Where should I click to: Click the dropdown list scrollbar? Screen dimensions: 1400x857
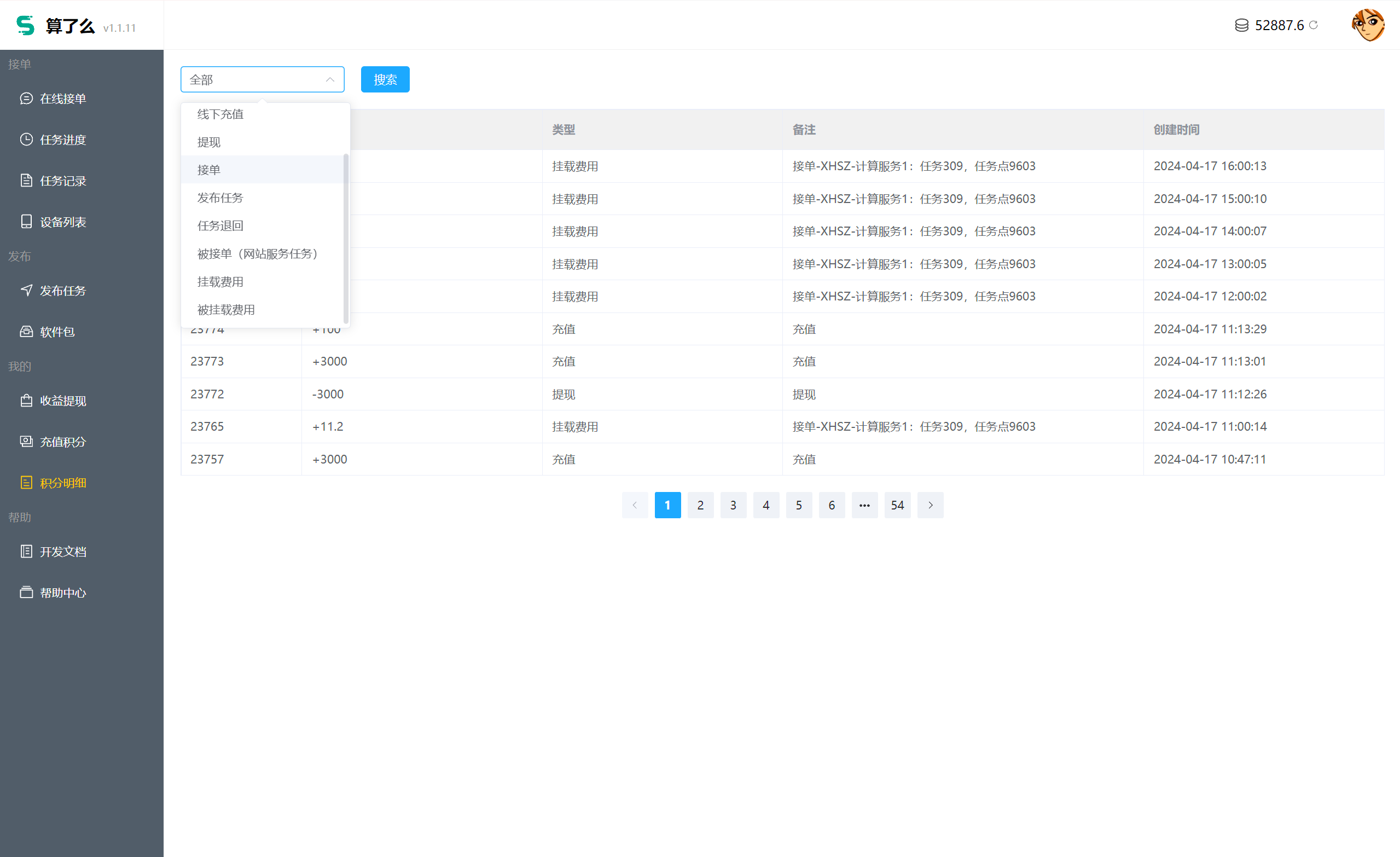346,239
